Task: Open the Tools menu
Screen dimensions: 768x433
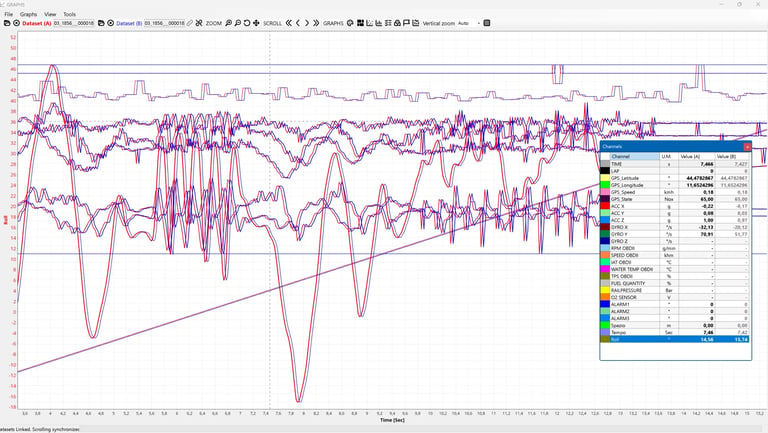Action: [70, 14]
